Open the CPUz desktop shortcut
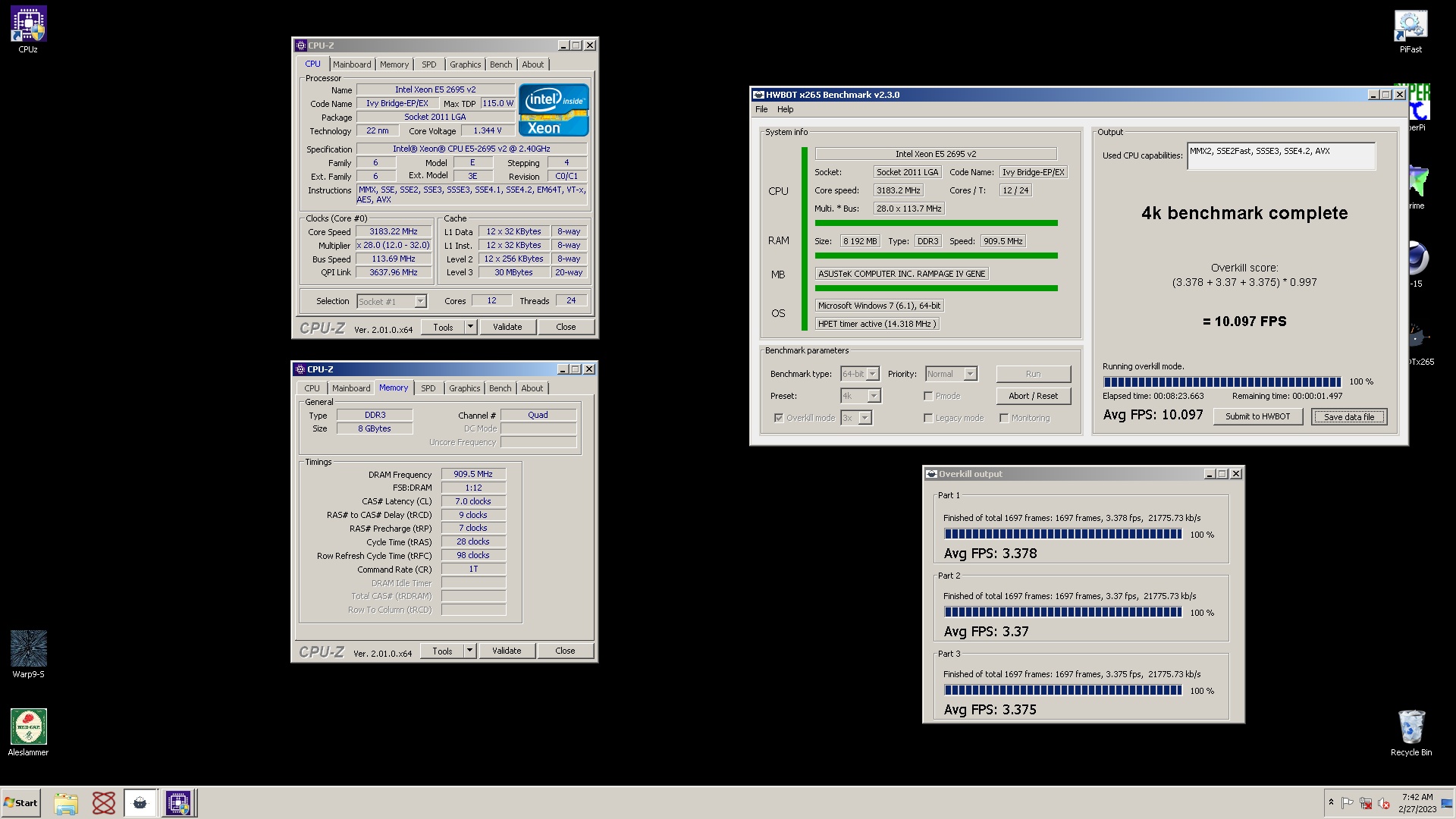This screenshot has height=819, width=1456. (x=28, y=30)
